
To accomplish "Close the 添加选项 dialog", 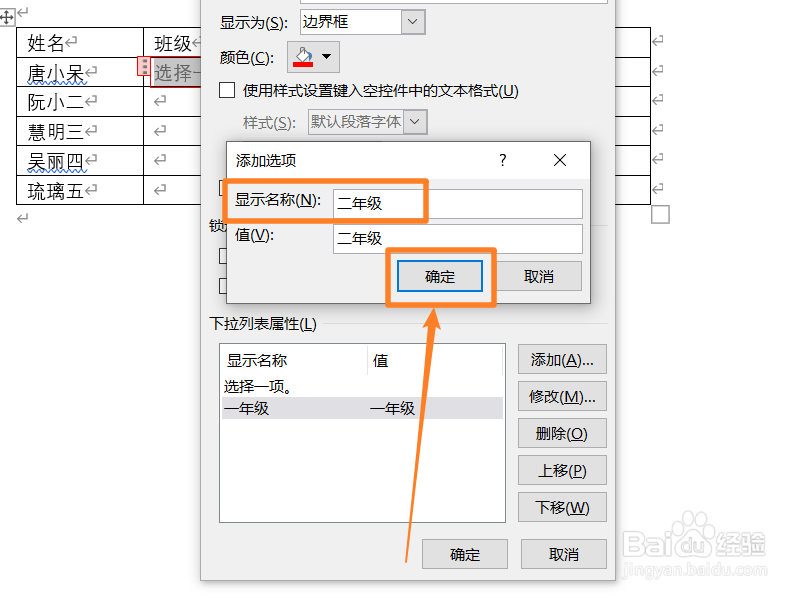I will [x=559, y=160].
